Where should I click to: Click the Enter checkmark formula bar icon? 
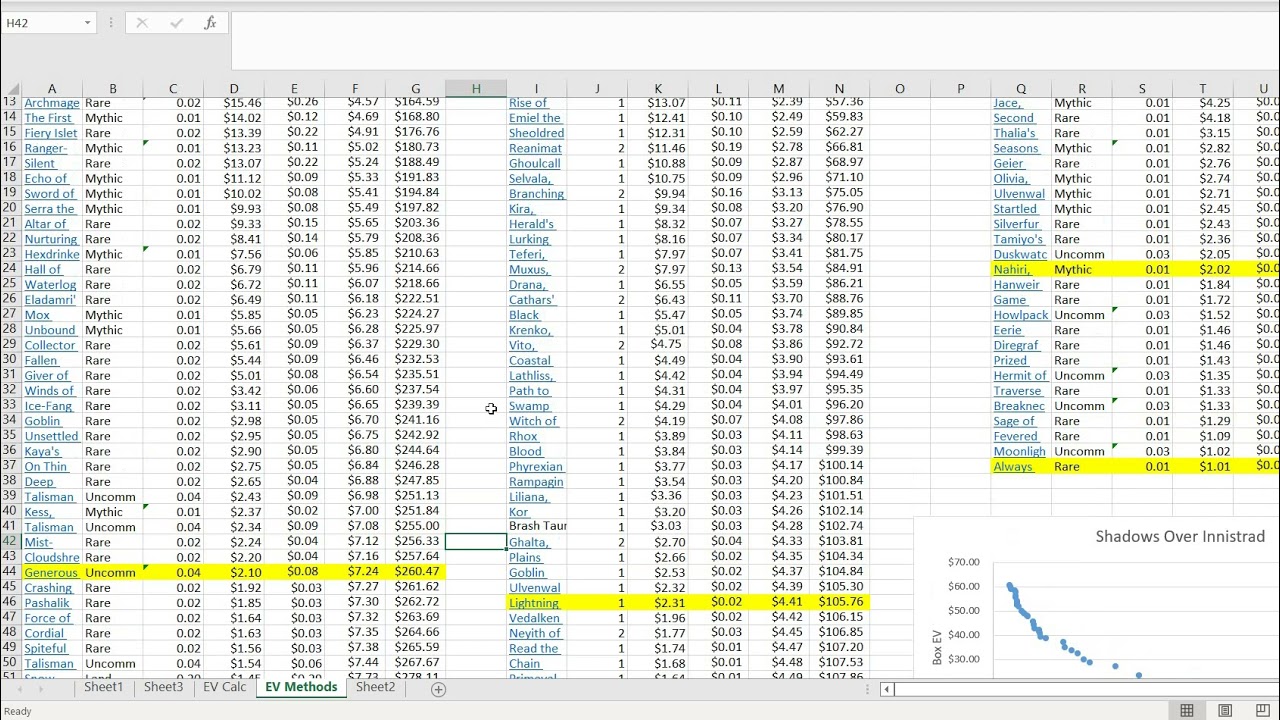pyautogui.click(x=175, y=23)
